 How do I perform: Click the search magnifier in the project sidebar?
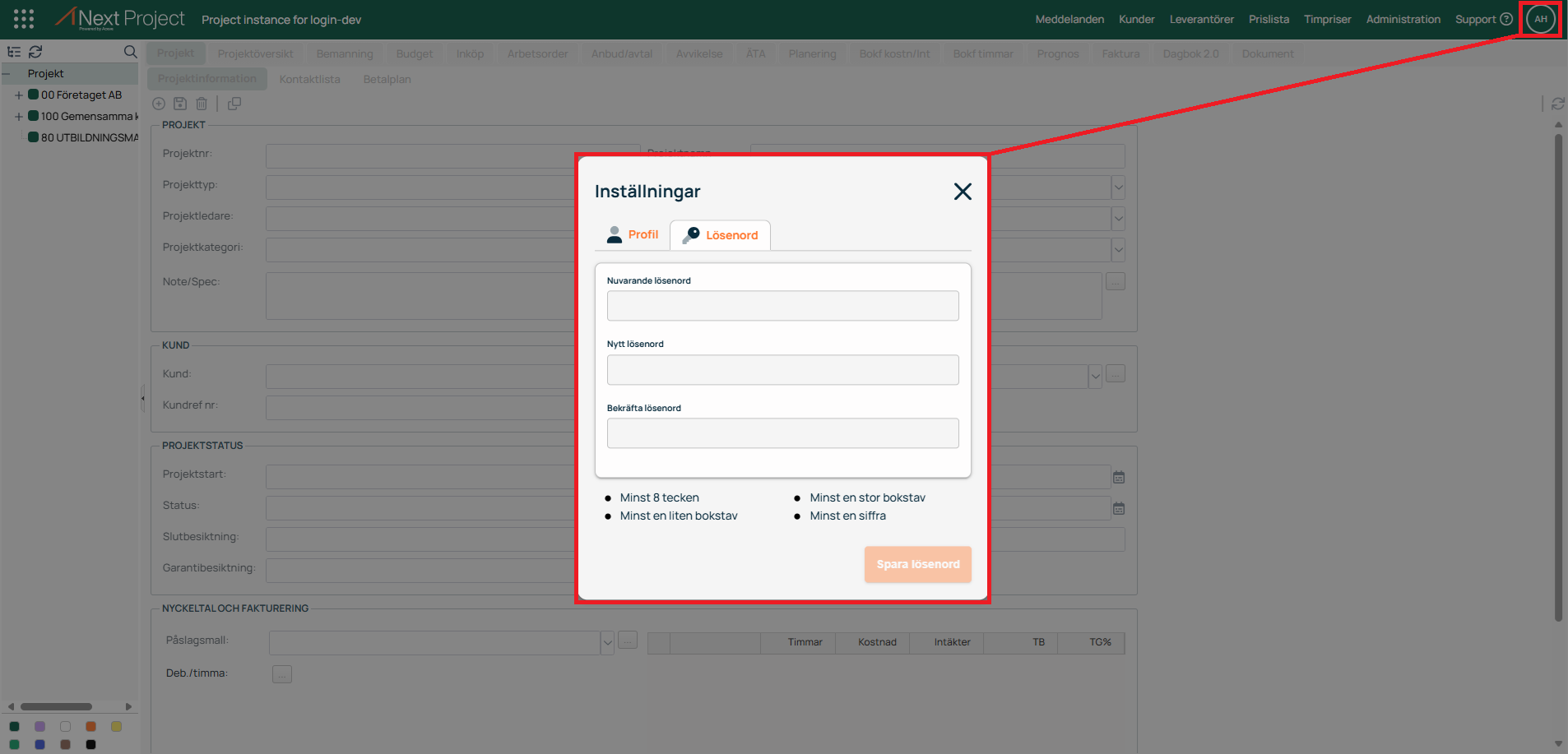[130, 52]
